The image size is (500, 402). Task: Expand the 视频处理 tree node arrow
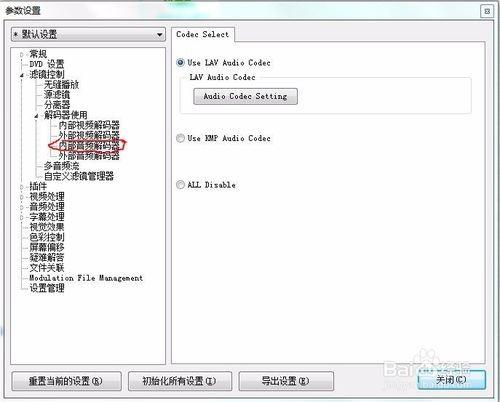pos(22,197)
